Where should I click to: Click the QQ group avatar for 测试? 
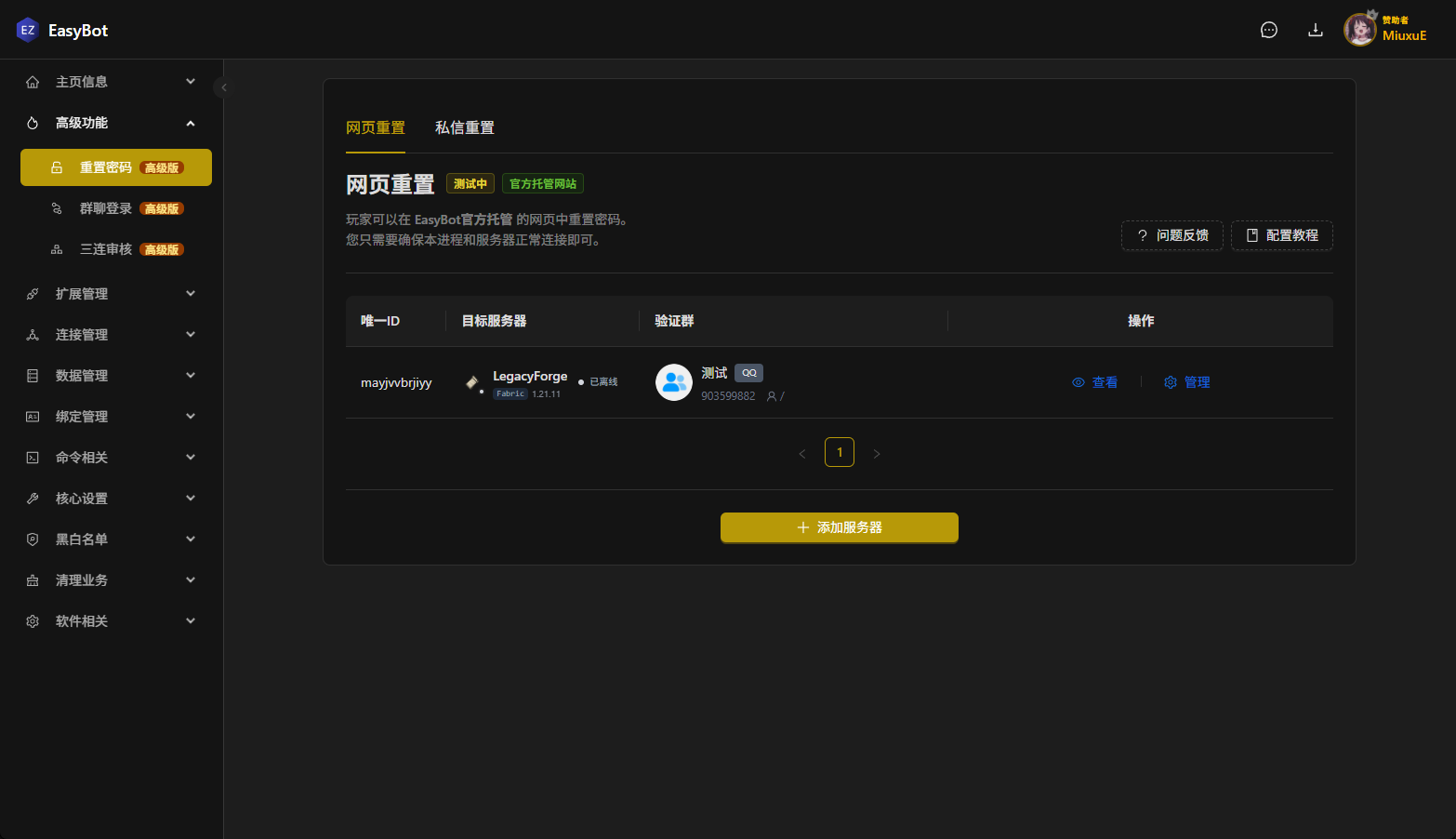click(x=673, y=382)
